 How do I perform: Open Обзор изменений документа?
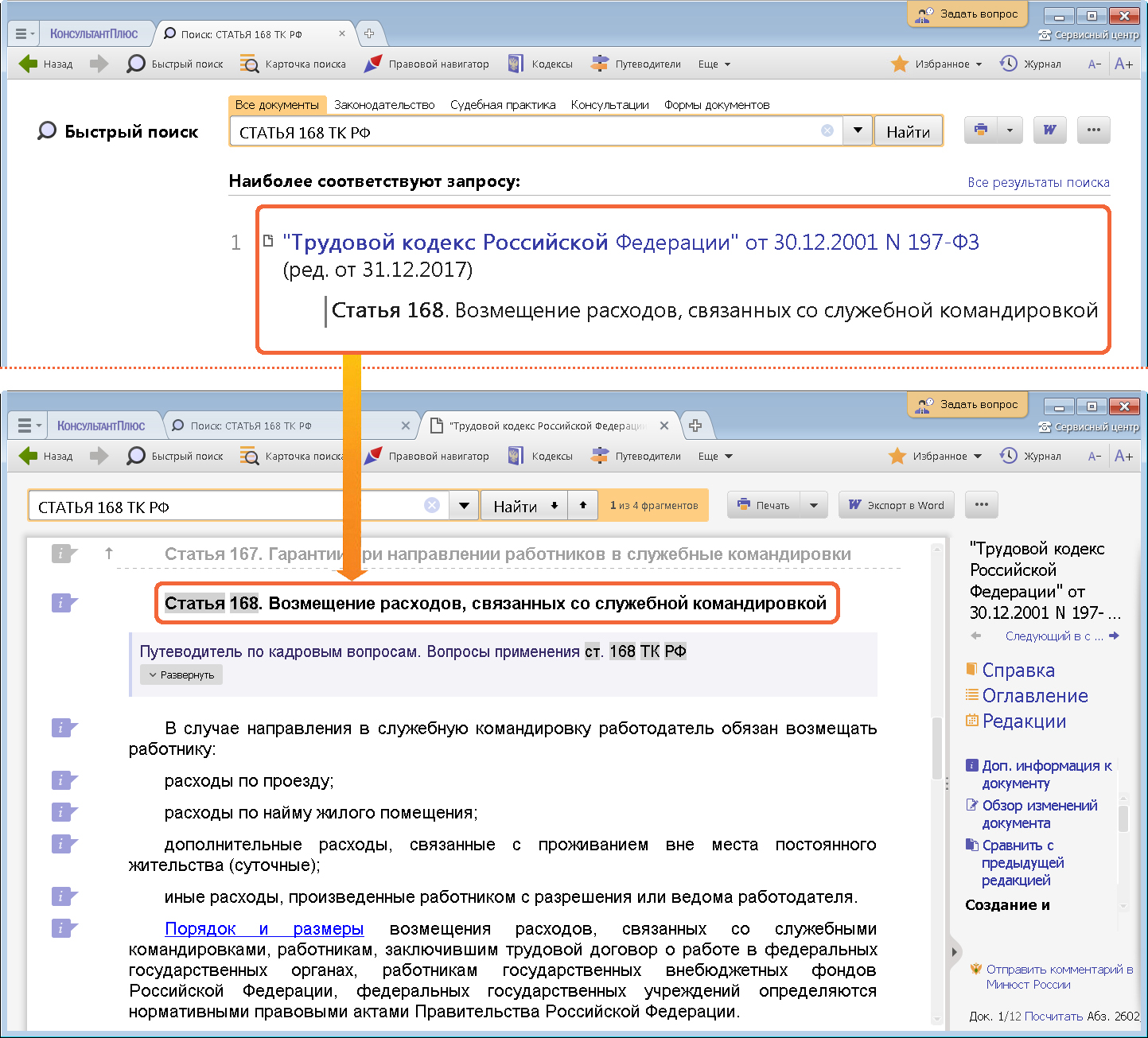[1032, 814]
